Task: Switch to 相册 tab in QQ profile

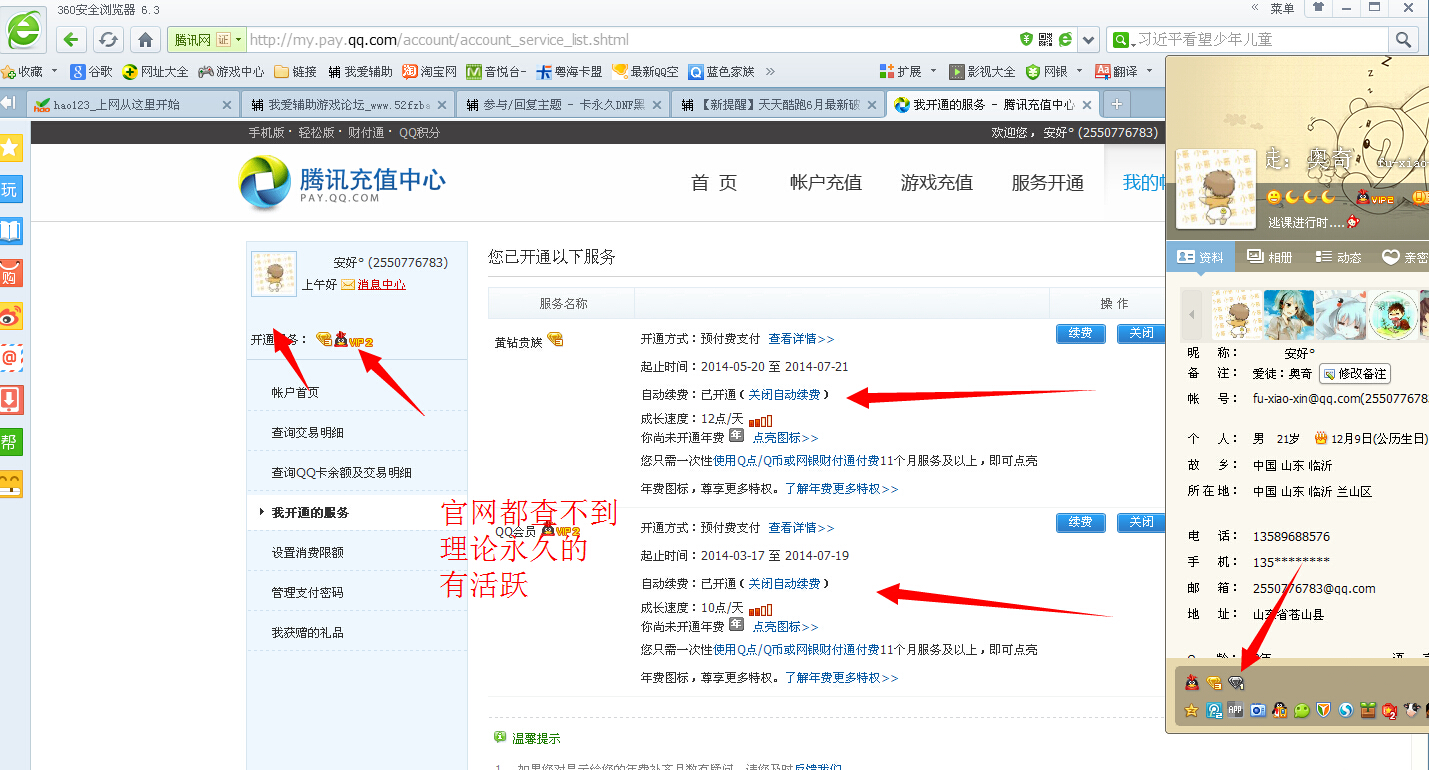Action: (x=1270, y=257)
